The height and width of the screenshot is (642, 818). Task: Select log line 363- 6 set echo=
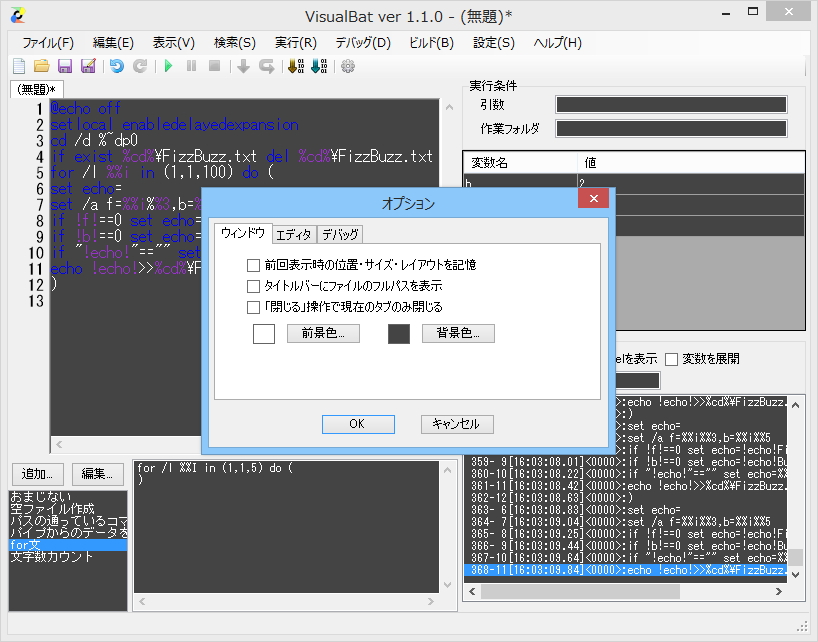click(x=625, y=510)
